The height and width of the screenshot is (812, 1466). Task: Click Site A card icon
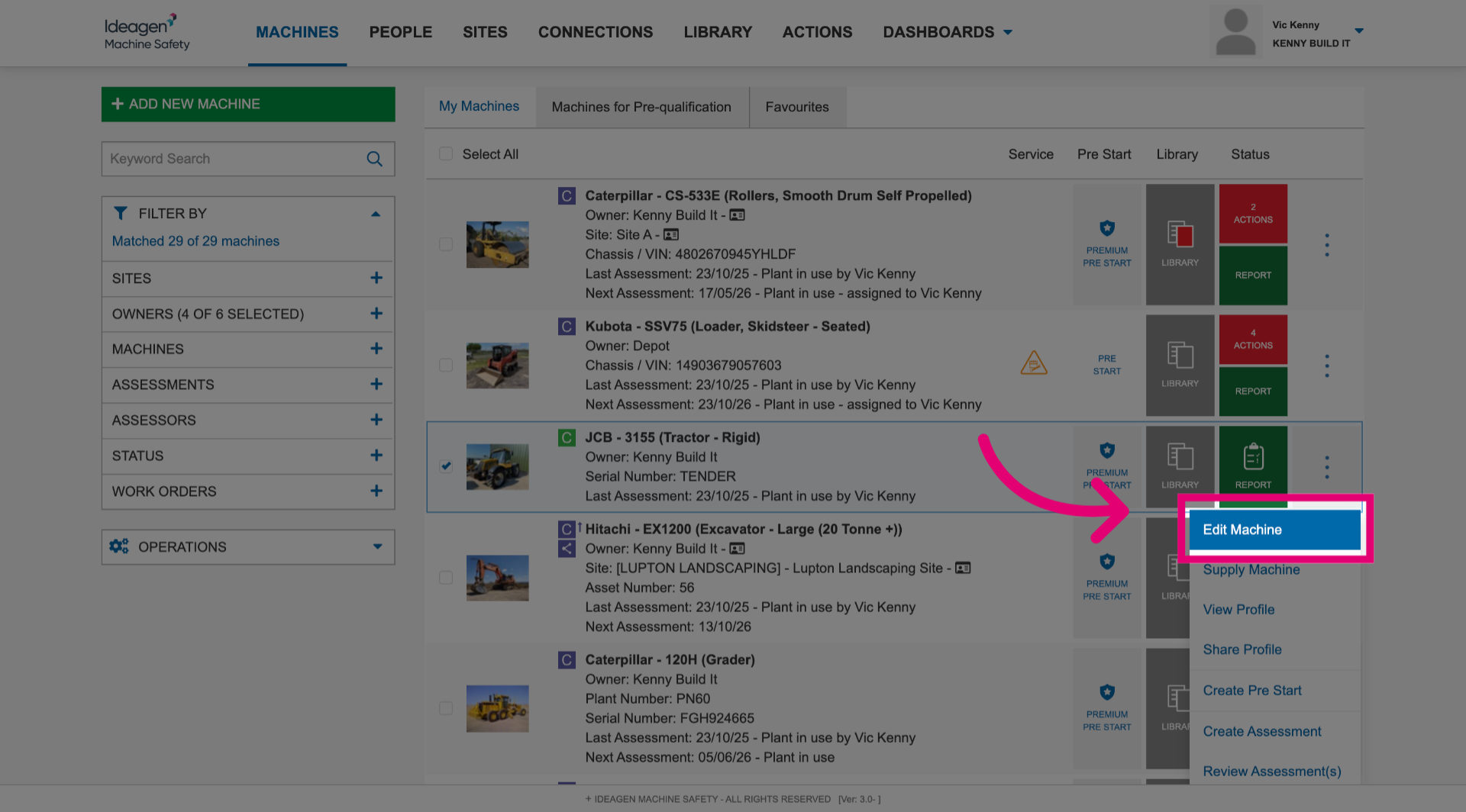click(671, 234)
